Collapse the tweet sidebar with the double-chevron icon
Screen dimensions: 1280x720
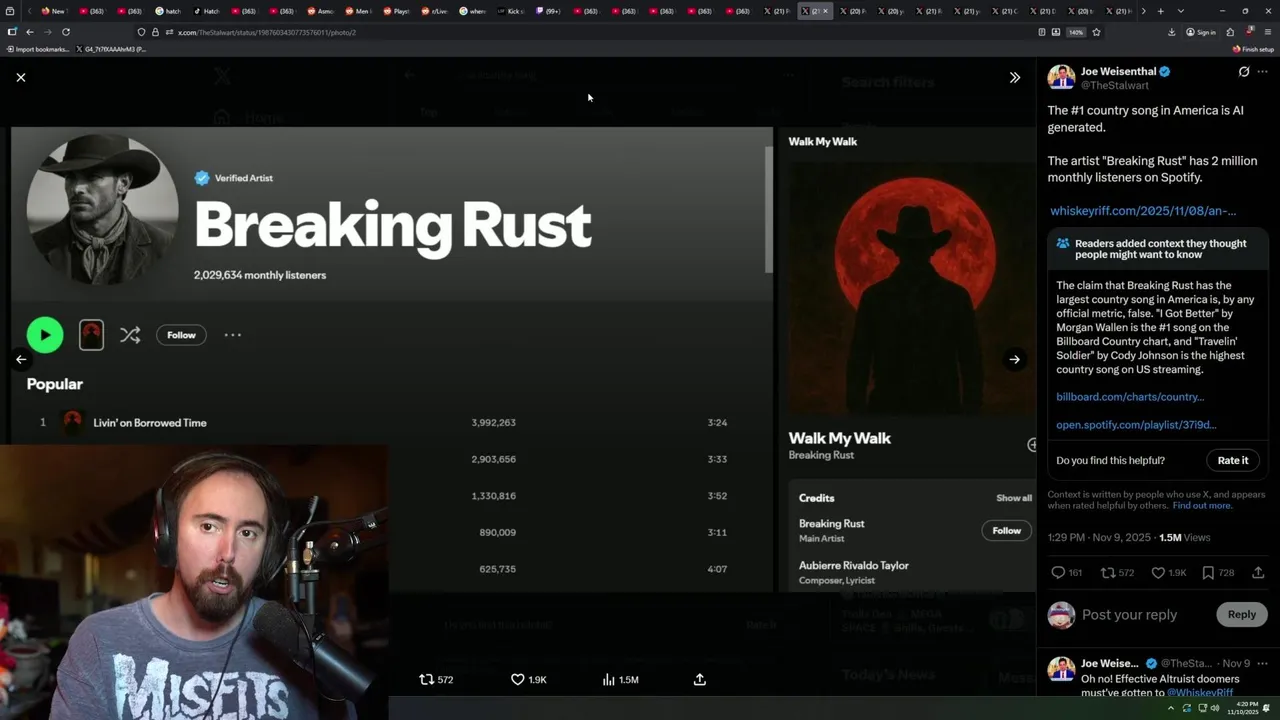(x=1014, y=77)
